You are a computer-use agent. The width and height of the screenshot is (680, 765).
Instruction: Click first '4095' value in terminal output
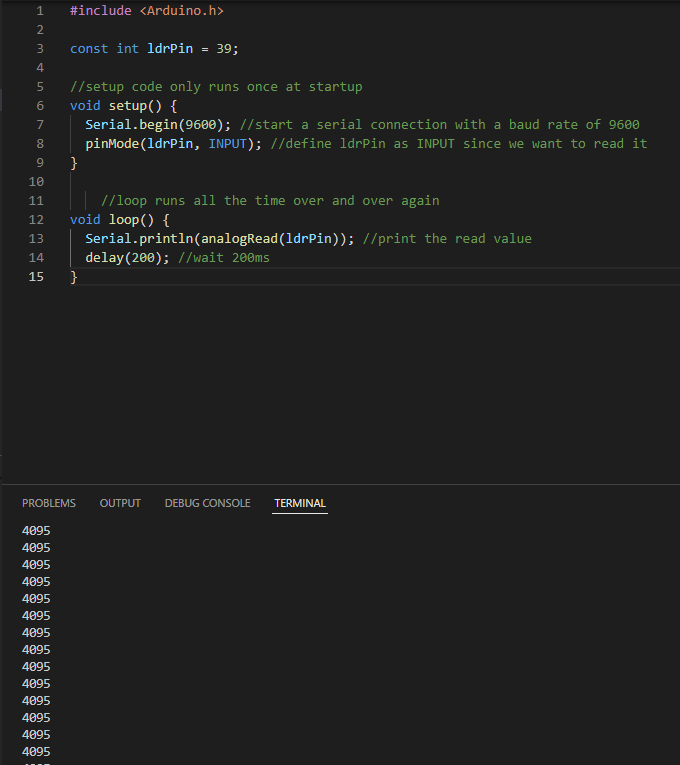tap(36, 530)
